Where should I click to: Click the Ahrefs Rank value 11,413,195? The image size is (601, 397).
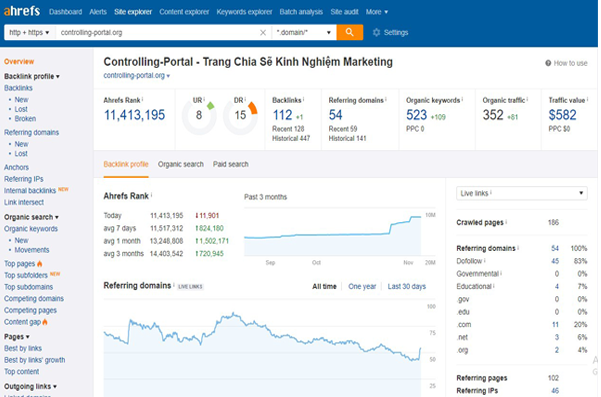tap(135, 115)
